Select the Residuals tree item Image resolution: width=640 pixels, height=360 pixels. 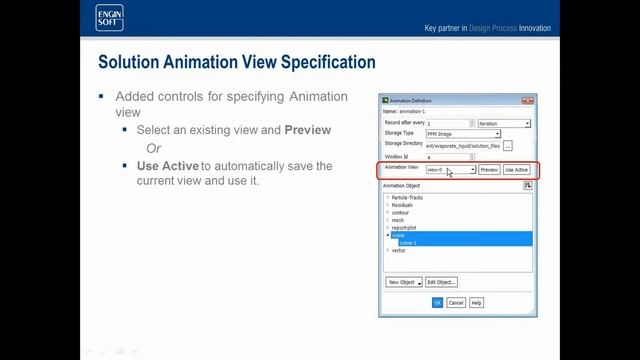pyautogui.click(x=402, y=205)
